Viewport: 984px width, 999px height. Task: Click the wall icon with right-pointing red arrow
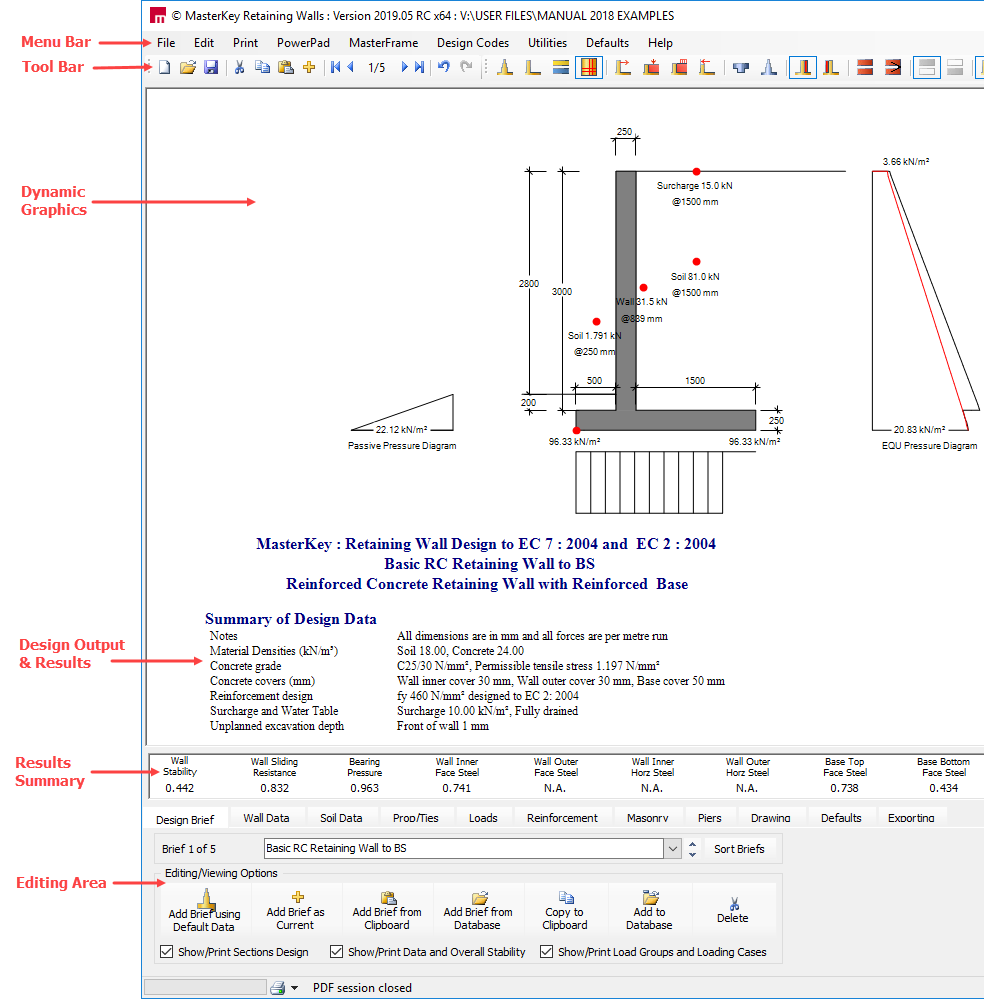(623, 67)
